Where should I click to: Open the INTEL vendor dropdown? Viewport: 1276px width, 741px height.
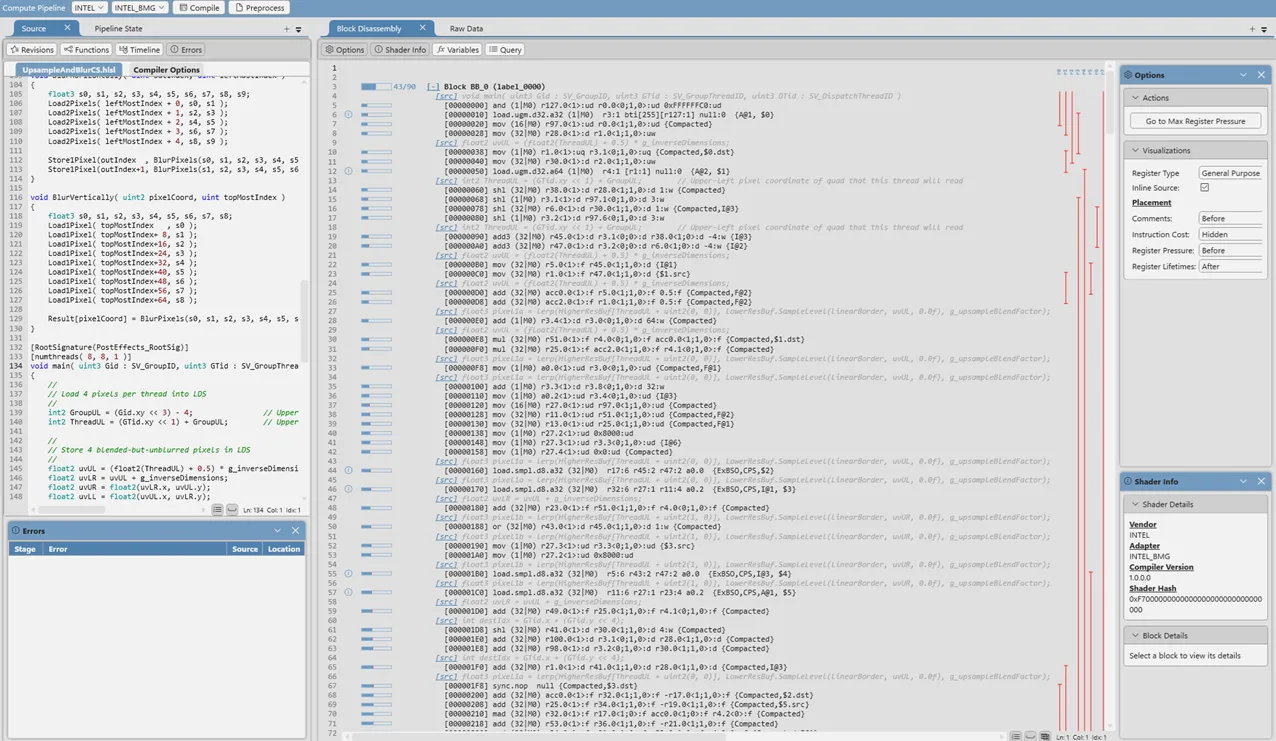(89, 7)
